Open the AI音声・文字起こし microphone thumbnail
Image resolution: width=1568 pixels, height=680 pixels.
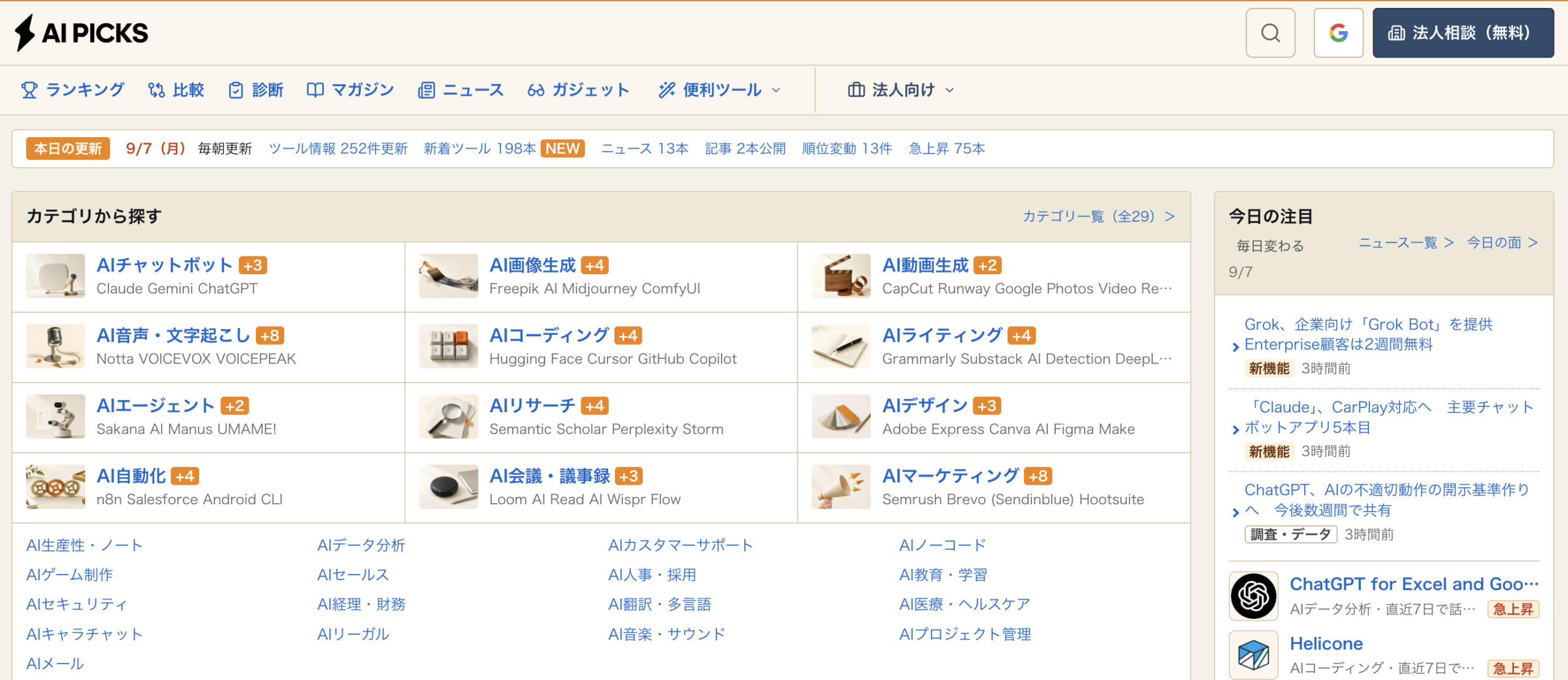[56, 346]
